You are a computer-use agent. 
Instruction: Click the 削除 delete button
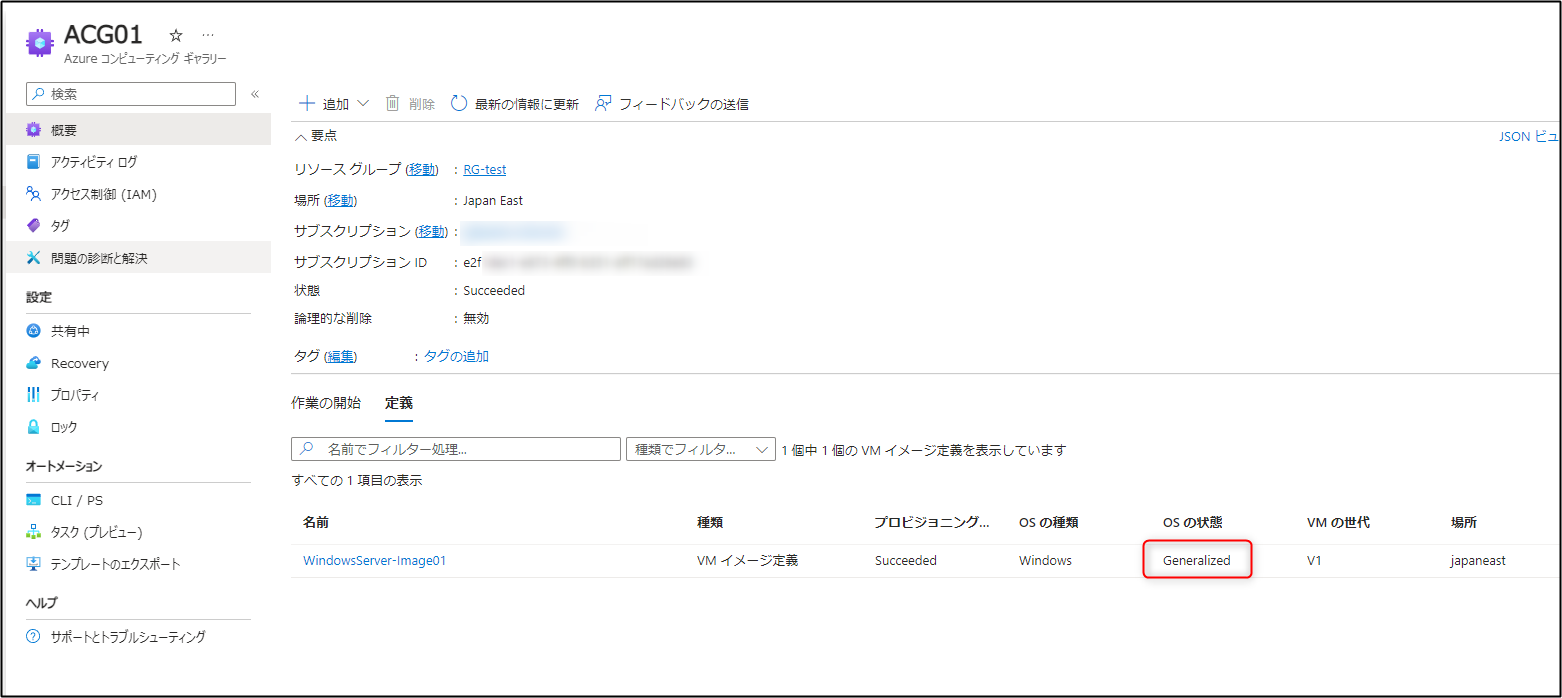pos(410,104)
